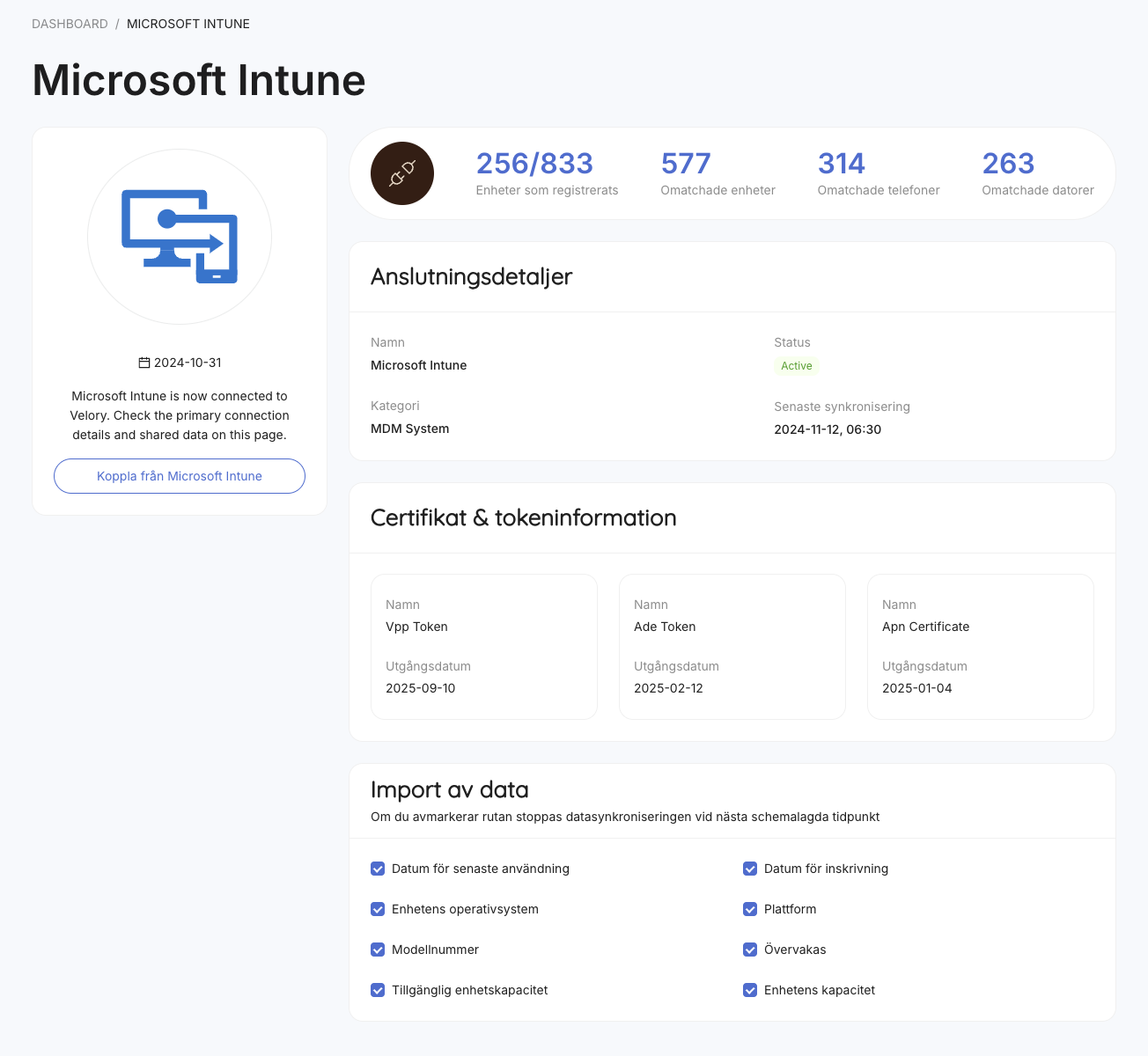The width and height of the screenshot is (1148, 1056).
Task: Click Koppla från Microsoft Intune button
Action: [180, 476]
